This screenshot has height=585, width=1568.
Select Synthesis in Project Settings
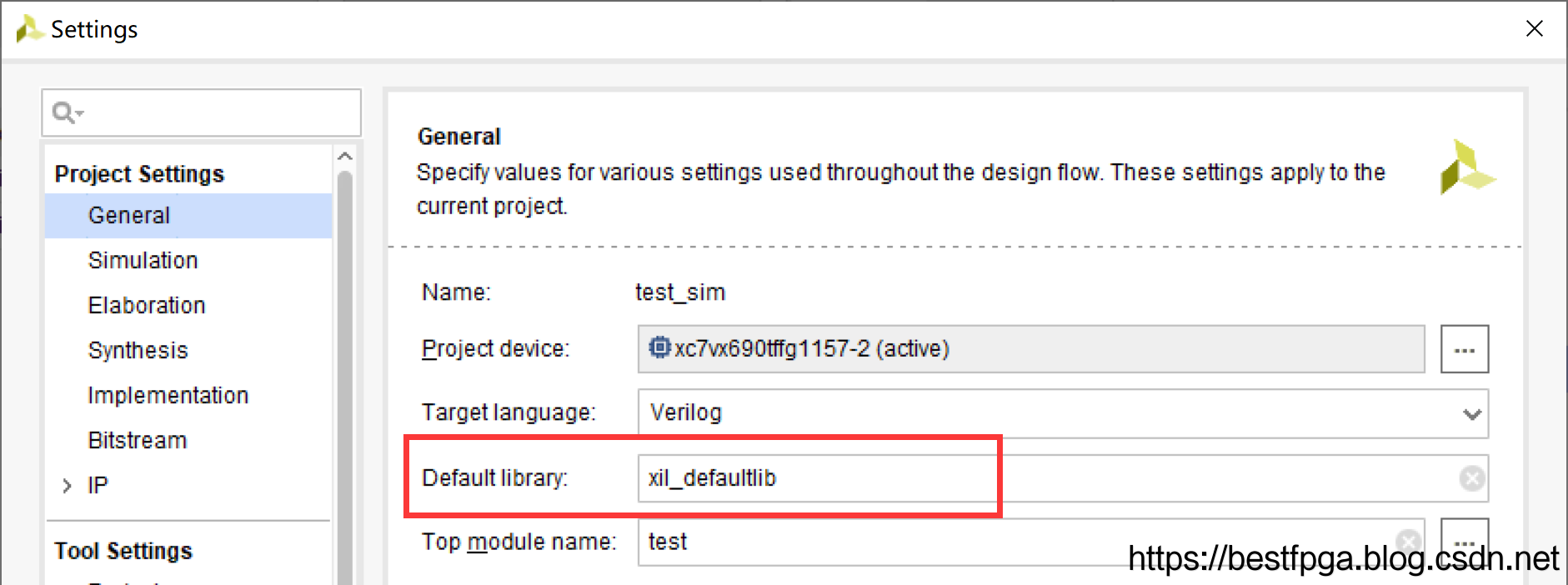tap(138, 351)
